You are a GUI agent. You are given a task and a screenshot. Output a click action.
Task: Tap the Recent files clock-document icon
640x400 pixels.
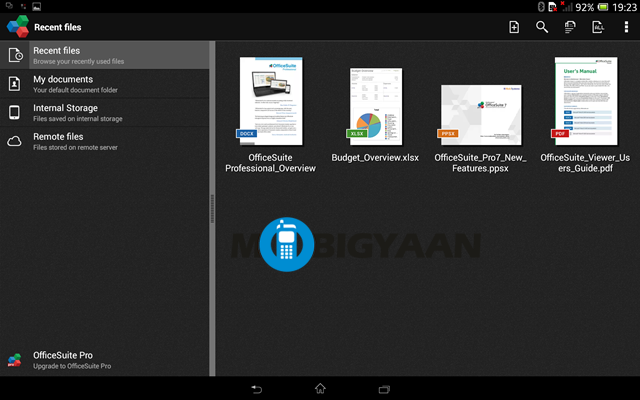[x=16, y=55]
